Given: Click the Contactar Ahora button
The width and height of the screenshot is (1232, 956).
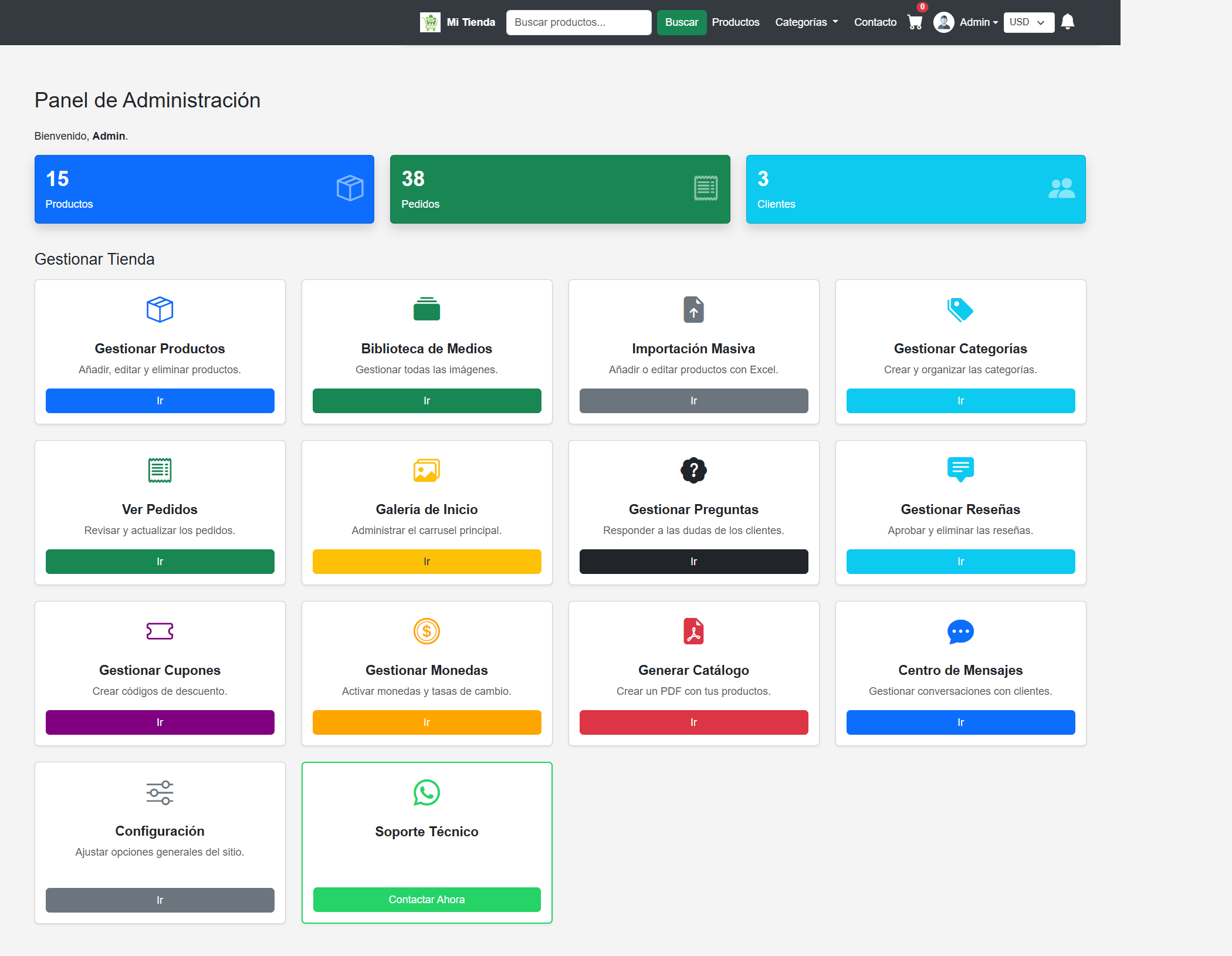Looking at the screenshot, I should point(427,900).
